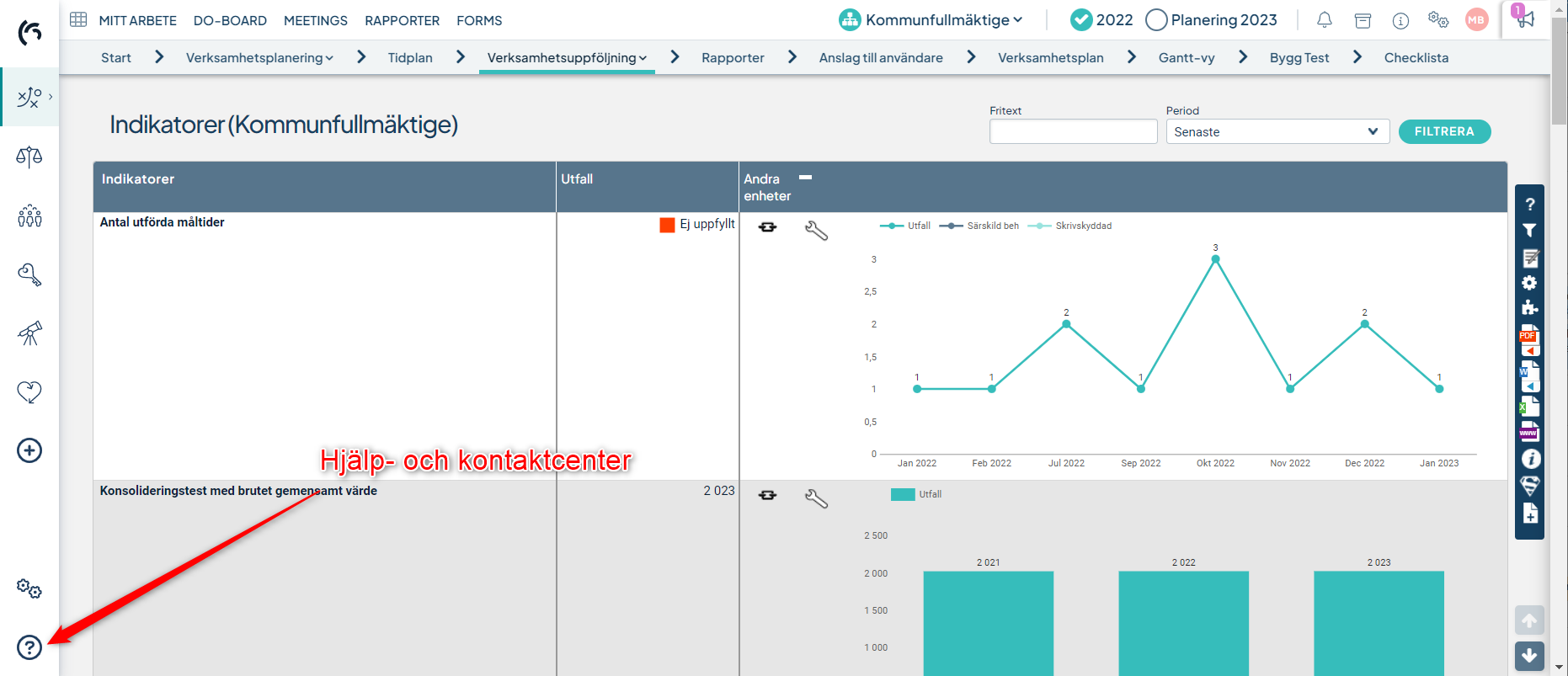This screenshot has height=676, width=1568.
Task: Click the info circle icon in header
Action: 1400,20
